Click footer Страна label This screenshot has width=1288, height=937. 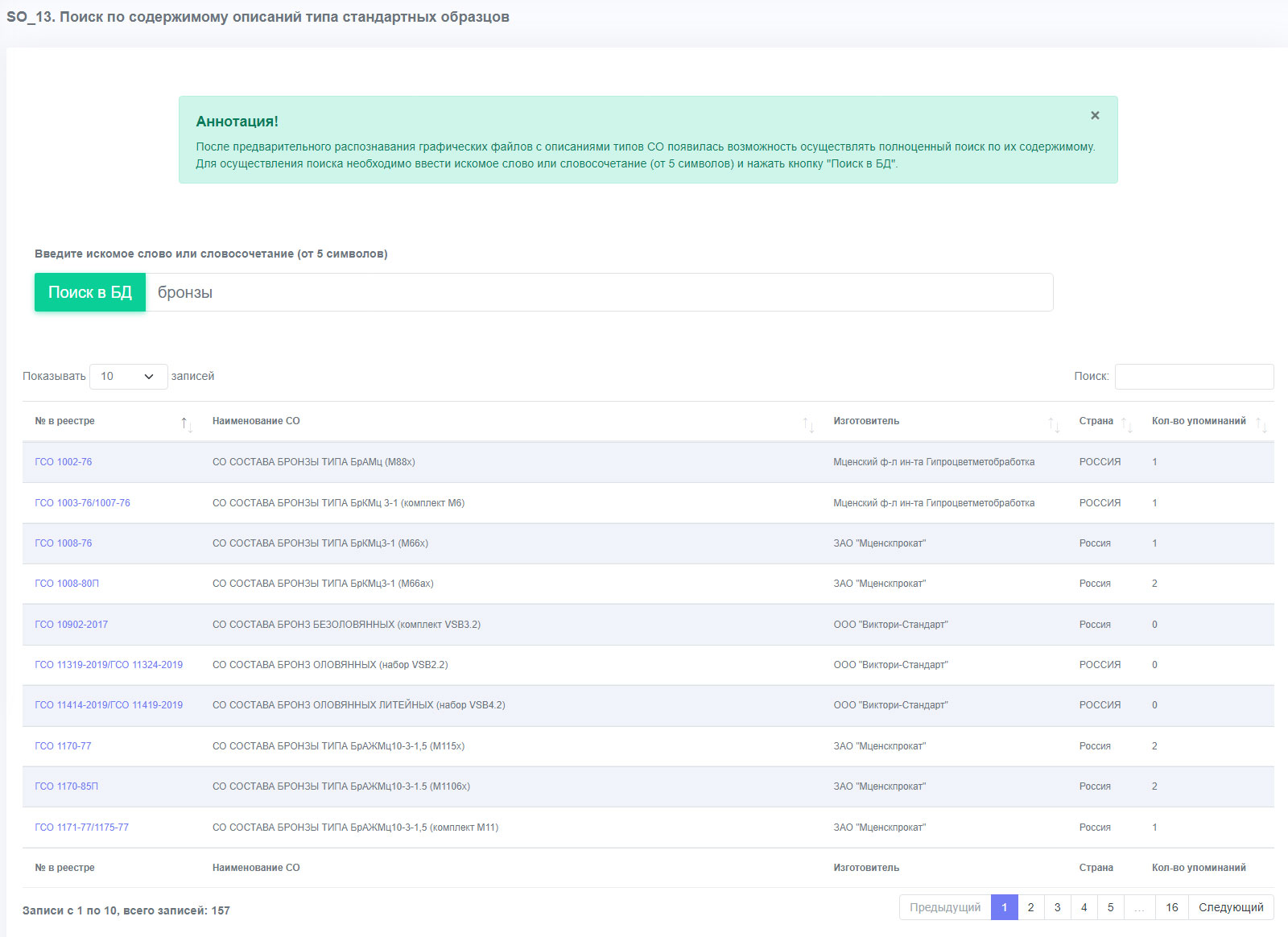1096,868
